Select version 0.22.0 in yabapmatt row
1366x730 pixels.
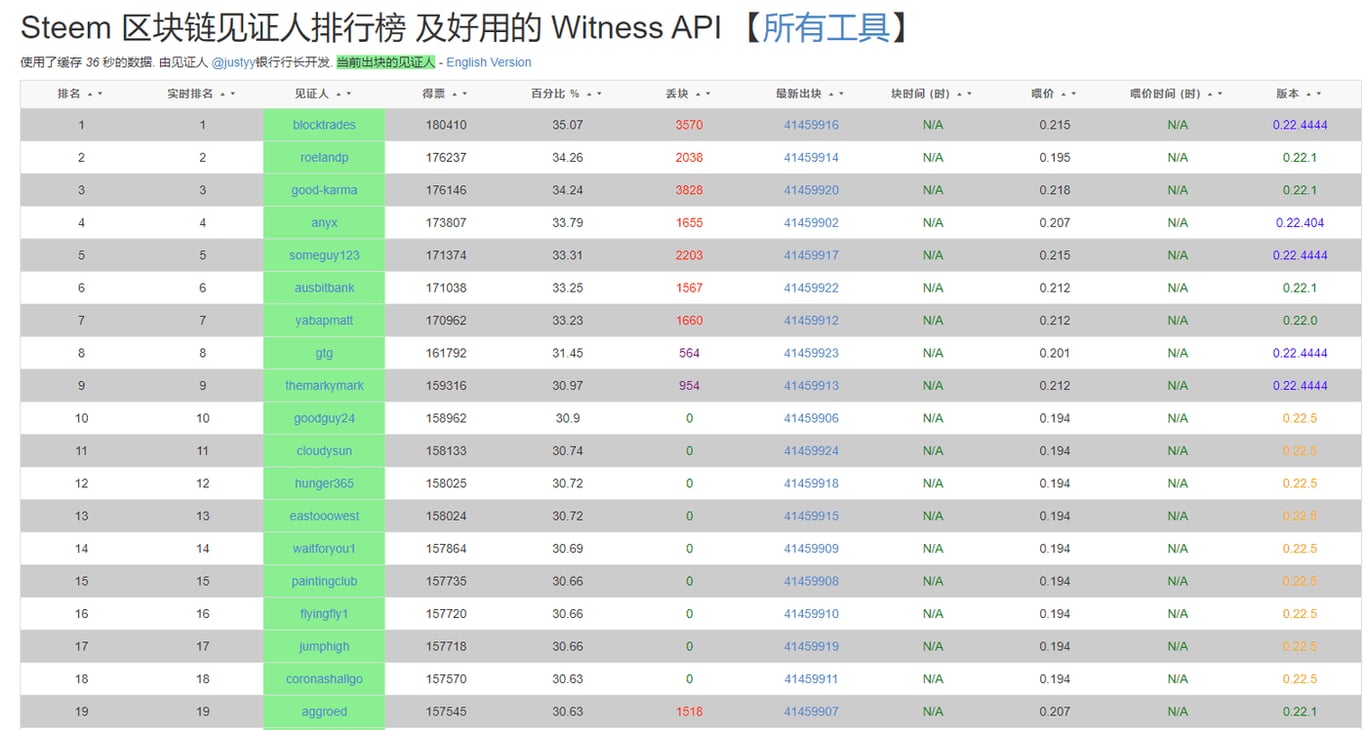pos(1300,321)
